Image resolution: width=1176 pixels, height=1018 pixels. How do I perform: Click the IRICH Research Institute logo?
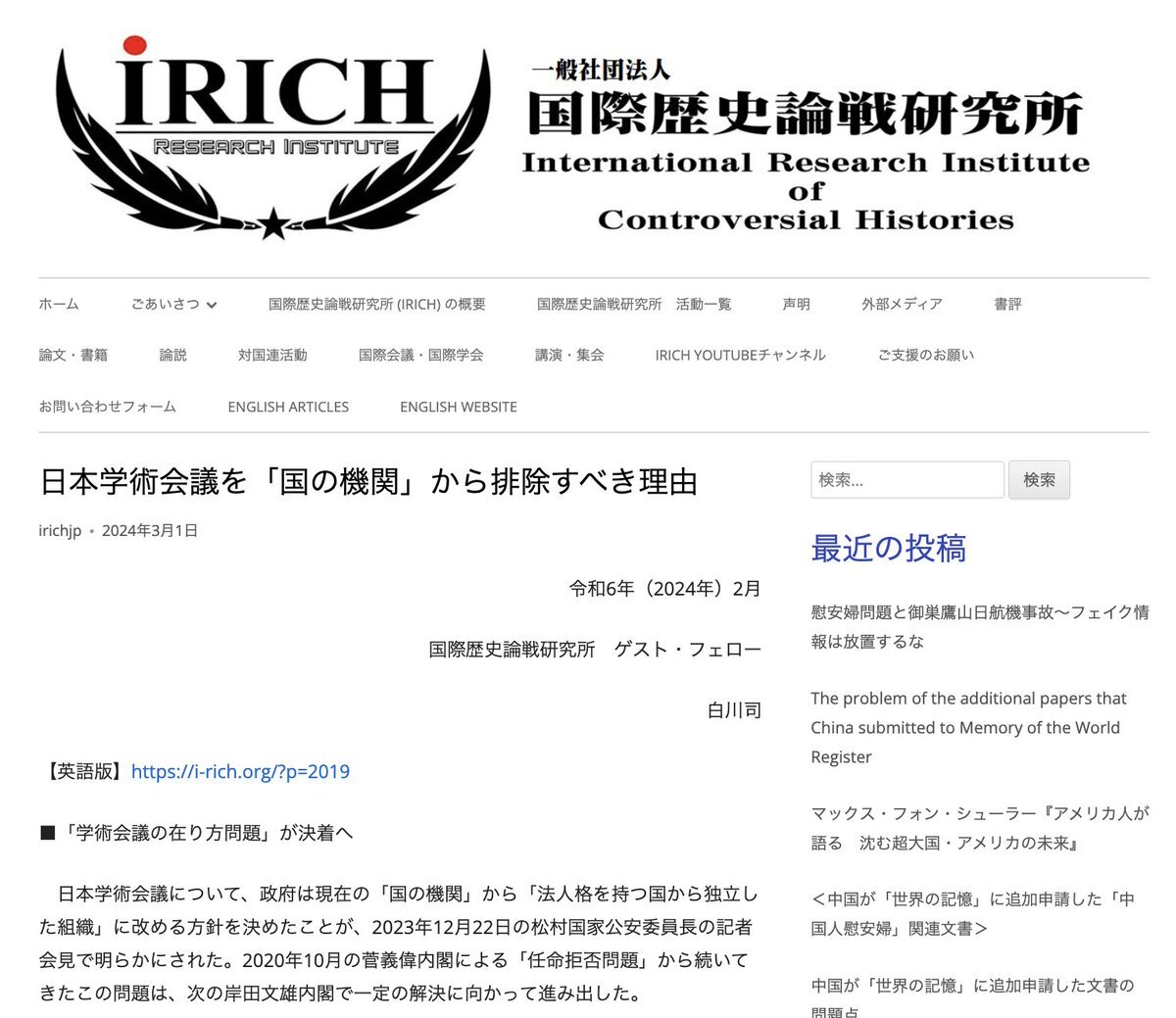click(274, 137)
